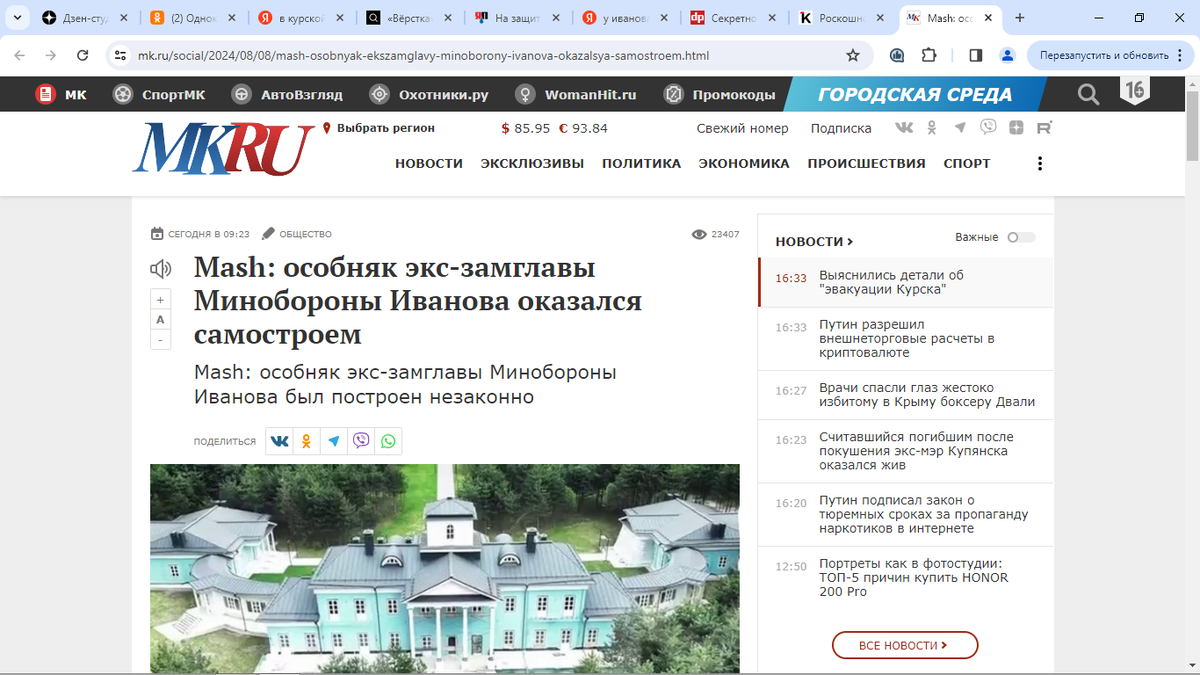This screenshot has width=1200, height=675.
Task: Open the ПРОИСШЕСТВИЯ section
Action: [x=866, y=164]
